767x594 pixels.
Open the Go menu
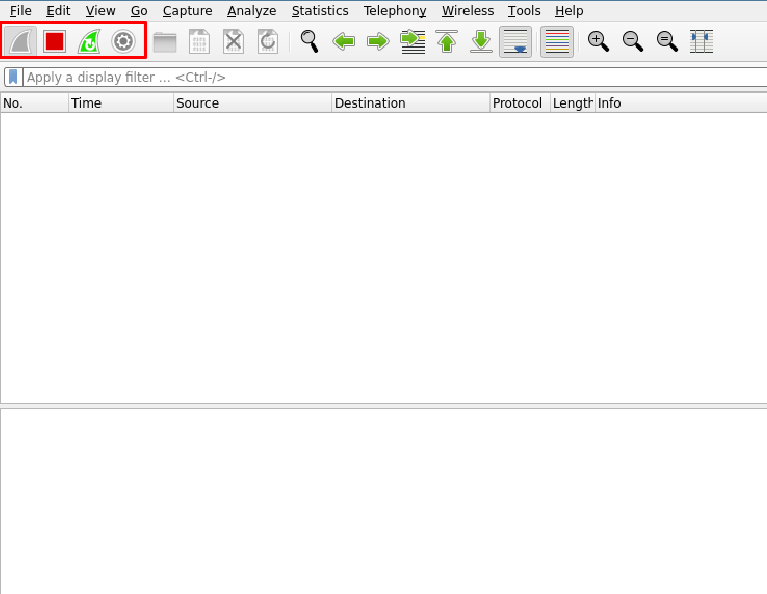pos(139,10)
